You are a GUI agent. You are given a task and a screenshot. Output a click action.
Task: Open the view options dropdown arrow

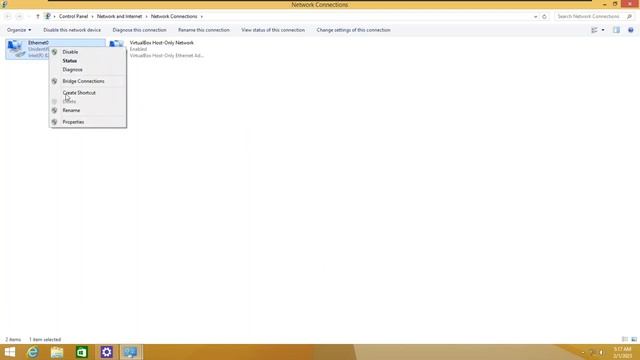click(603, 30)
